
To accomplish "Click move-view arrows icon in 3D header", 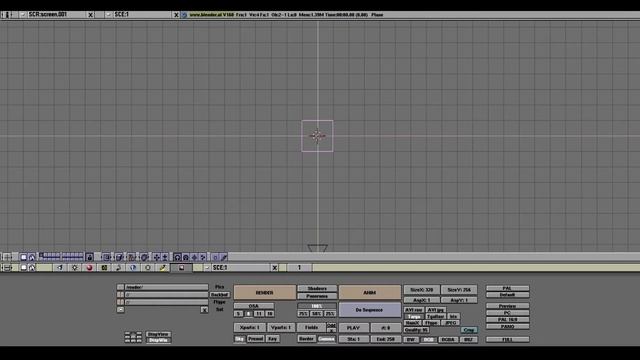I will tap(156, 257).
